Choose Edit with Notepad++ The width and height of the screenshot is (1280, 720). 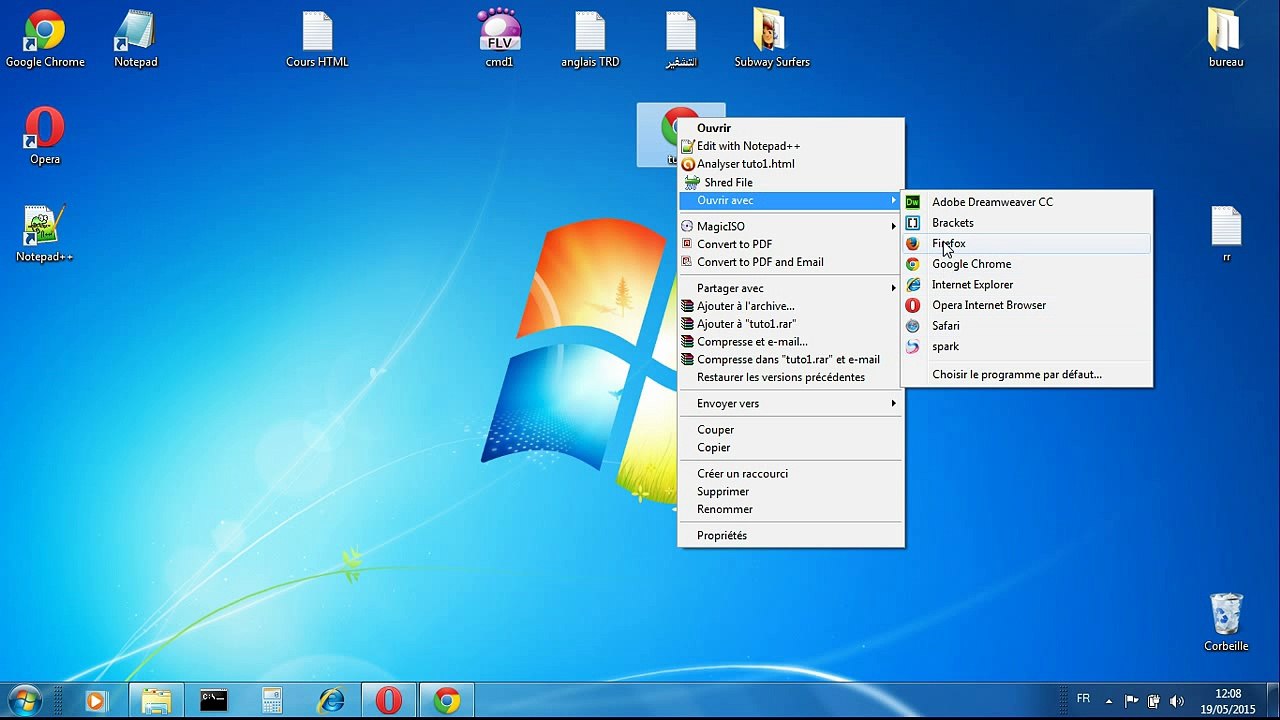pyautogui.click(x=790, y=146)
